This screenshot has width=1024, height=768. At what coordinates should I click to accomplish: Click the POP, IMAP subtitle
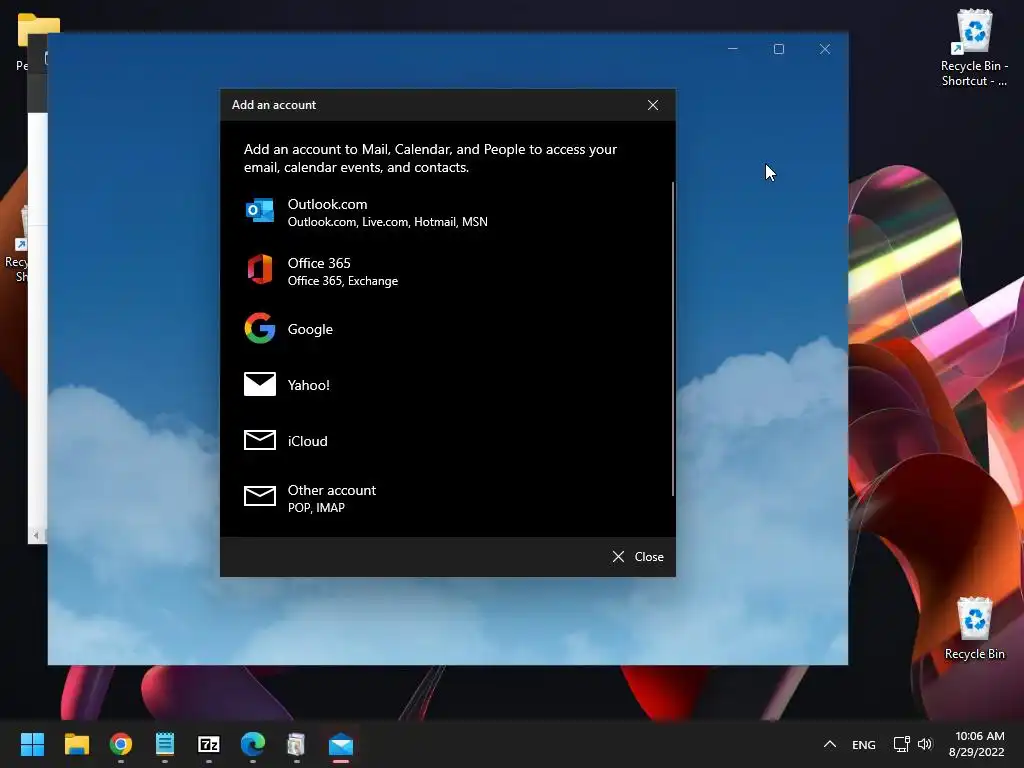tap(316, 508)
